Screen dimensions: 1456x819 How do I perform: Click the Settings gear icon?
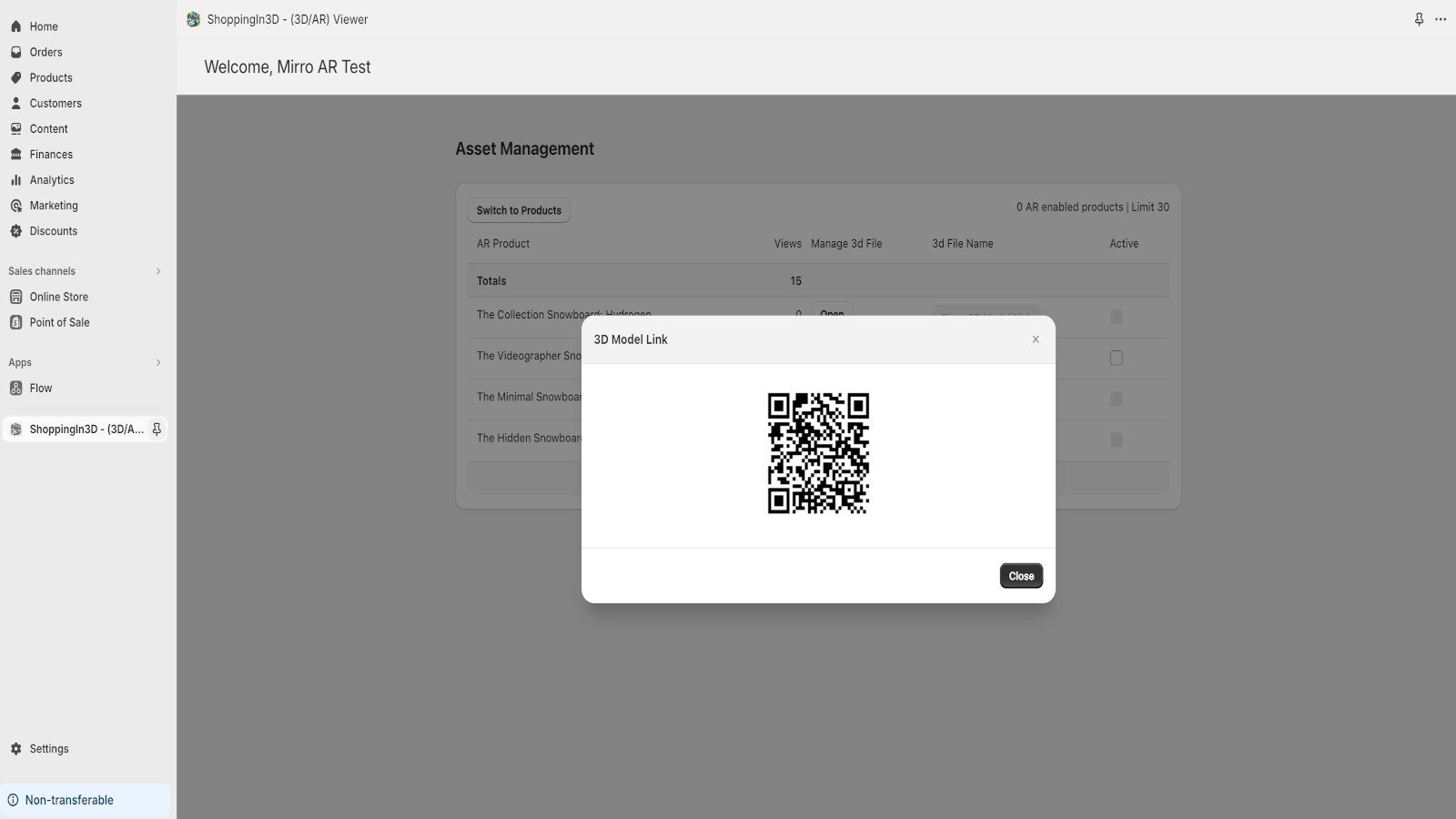pos(15,749)
